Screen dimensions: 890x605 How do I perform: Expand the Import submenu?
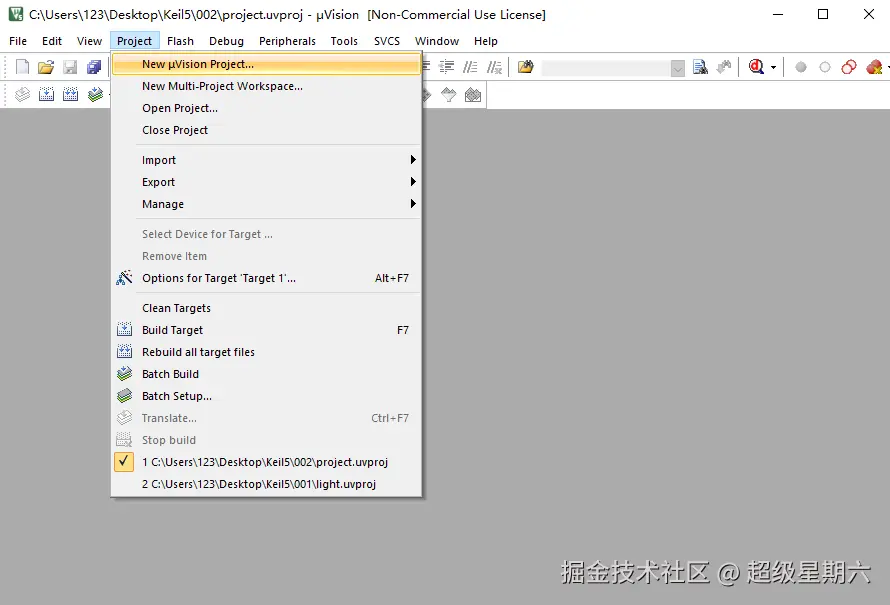click(267, 160)
